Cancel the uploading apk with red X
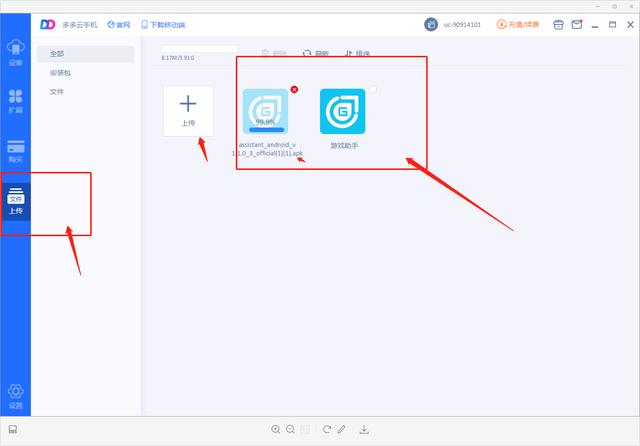 click(294, 89)
